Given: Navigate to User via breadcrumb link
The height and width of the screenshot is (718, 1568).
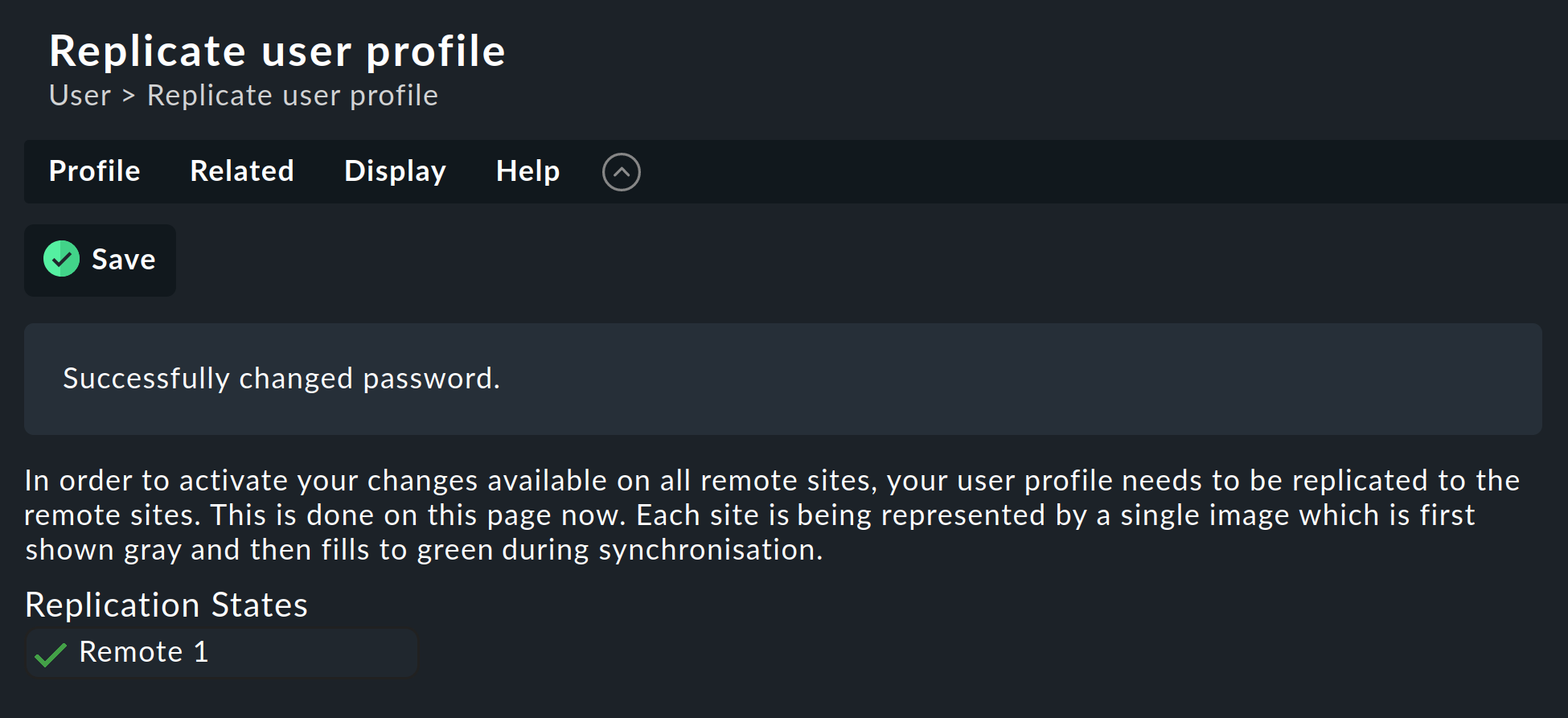Looking at the screenshot, I should point(79,95).
